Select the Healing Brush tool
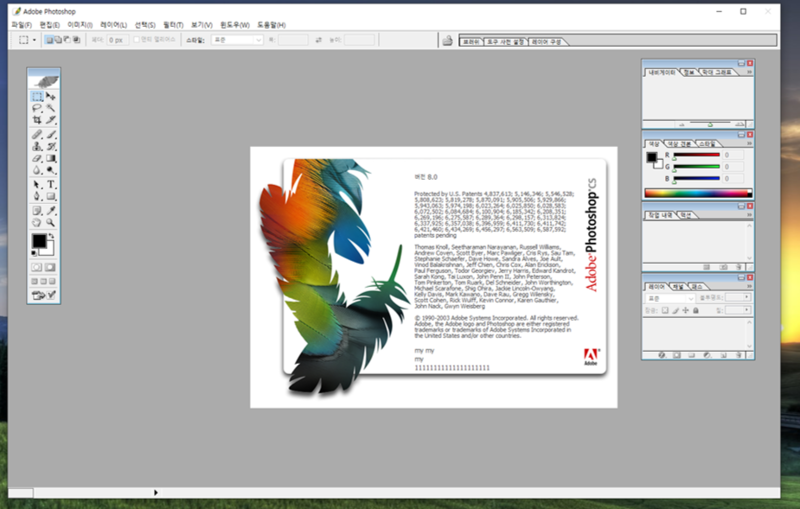This screenshot has width=800, height=509. pyautogui.click(x=37, y=135)
